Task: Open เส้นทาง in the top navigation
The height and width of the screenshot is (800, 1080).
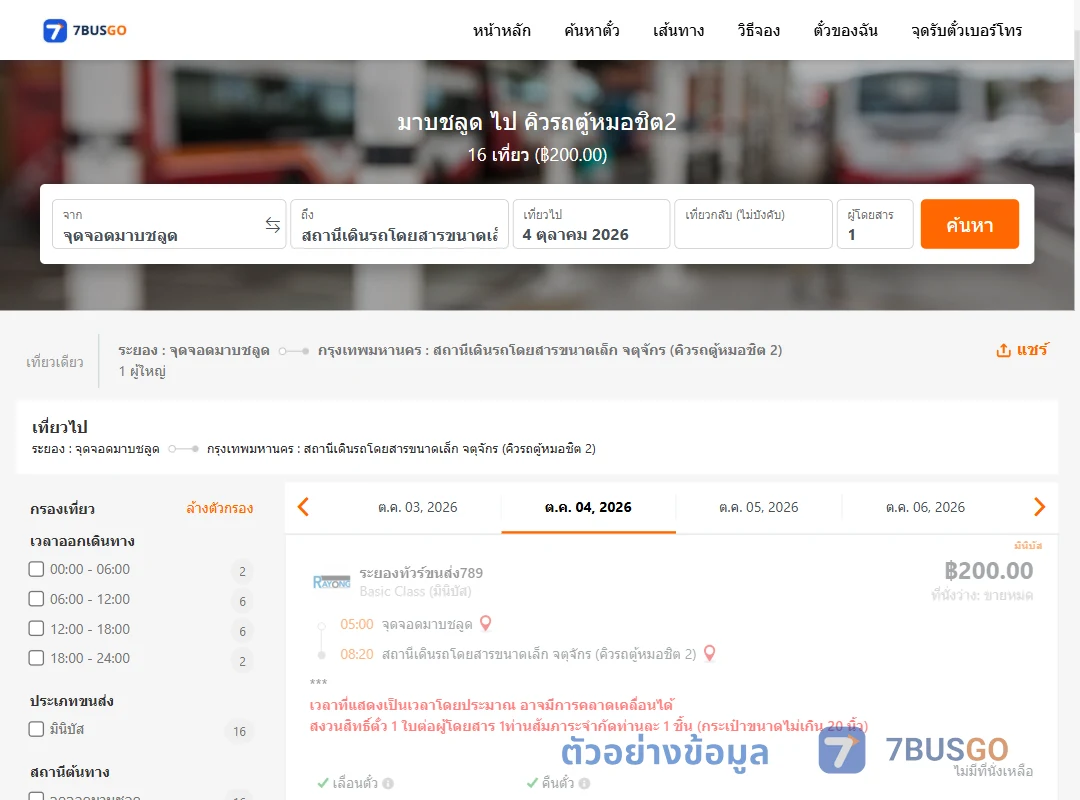Action: coord(678,30)
